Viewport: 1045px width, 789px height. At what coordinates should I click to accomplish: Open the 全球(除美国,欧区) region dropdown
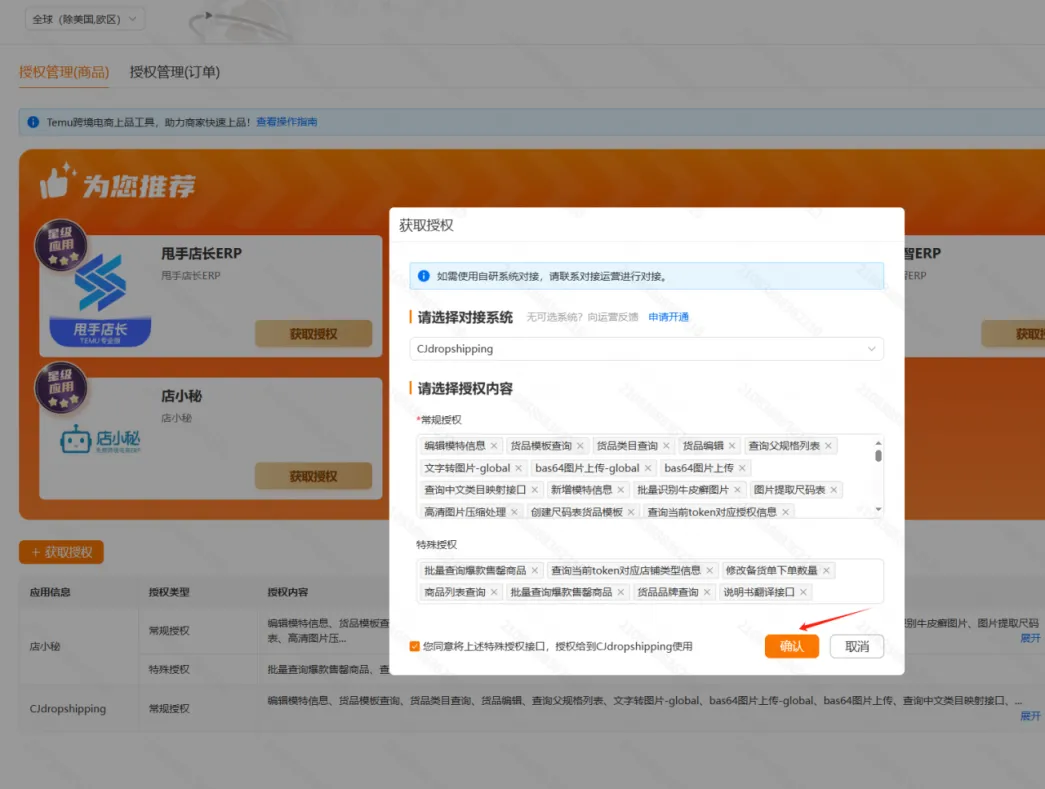pyautogui.click(x=84, y=19)
